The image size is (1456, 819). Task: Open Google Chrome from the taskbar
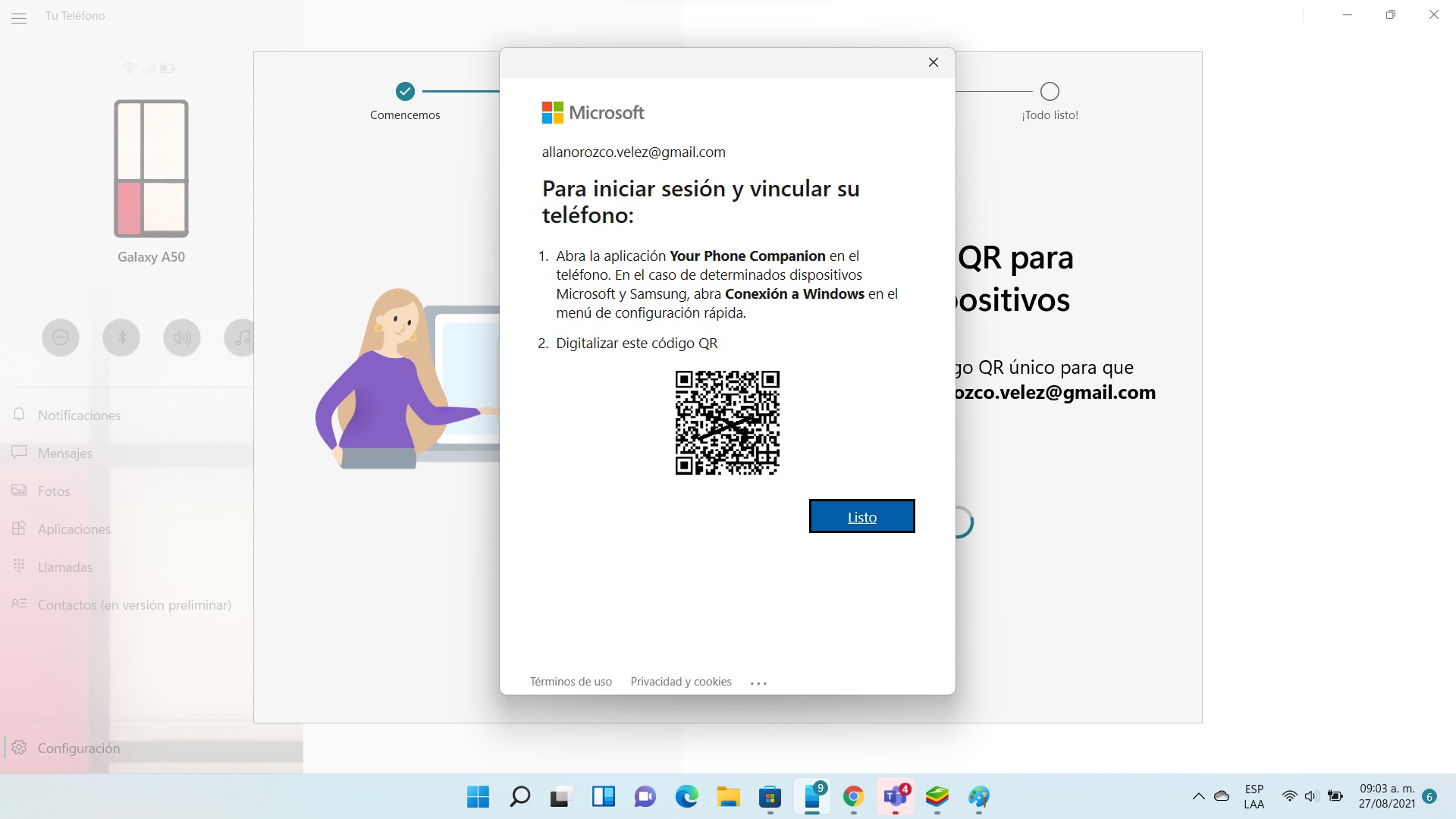coord(853,797)
